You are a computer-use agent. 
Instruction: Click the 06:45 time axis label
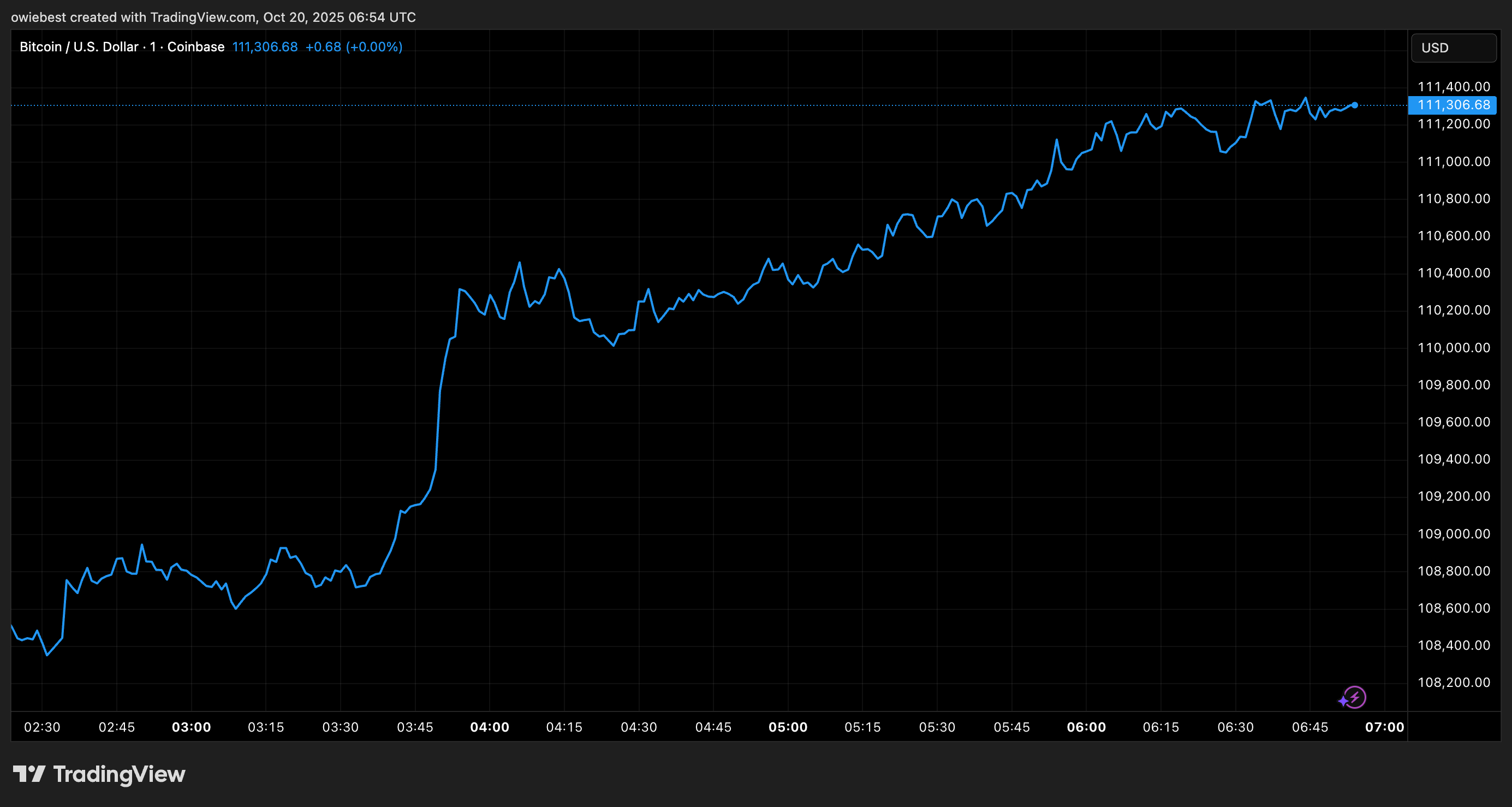coord(1309,727)
